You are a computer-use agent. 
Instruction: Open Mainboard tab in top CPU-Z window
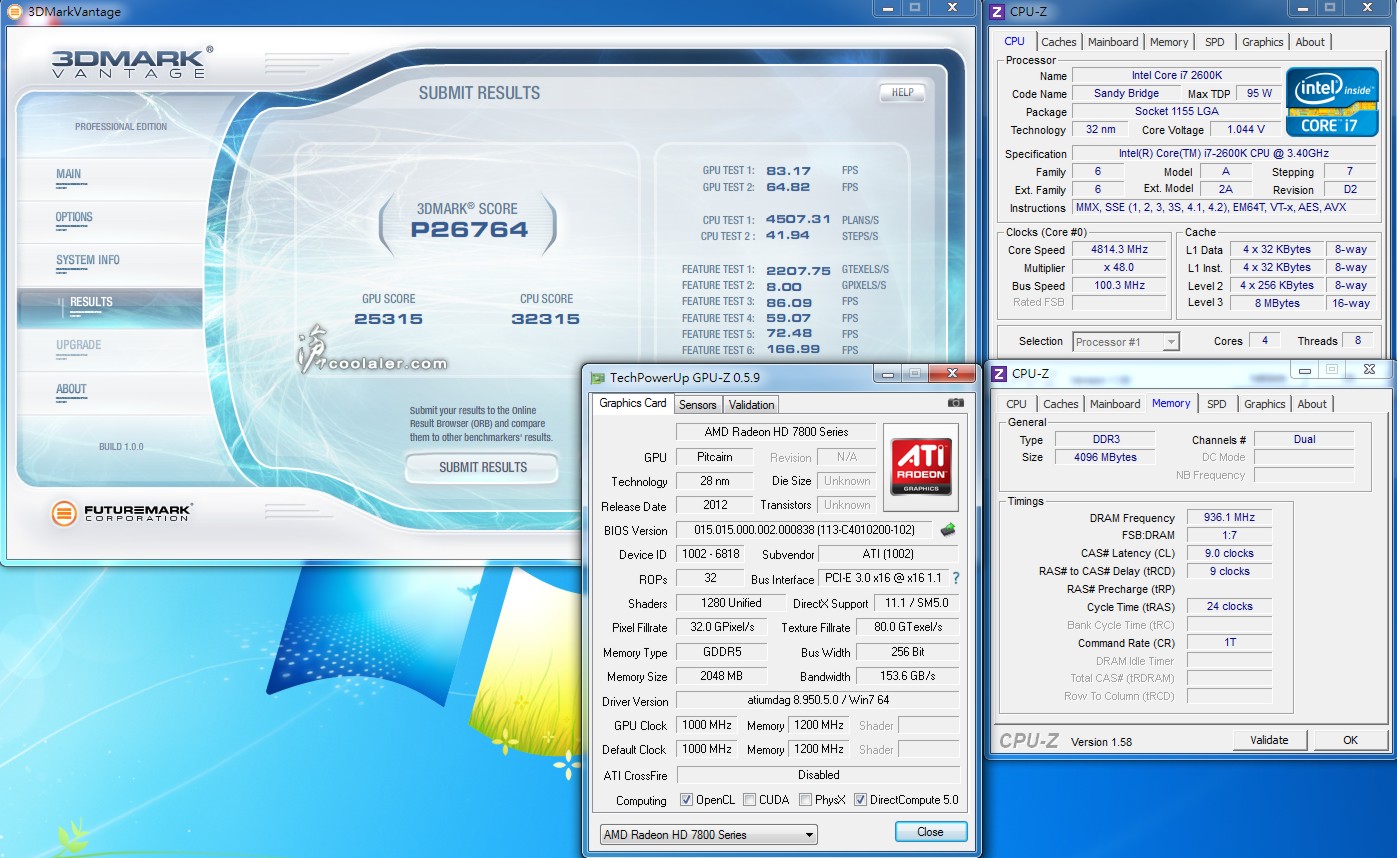[x=1113, y=42]
